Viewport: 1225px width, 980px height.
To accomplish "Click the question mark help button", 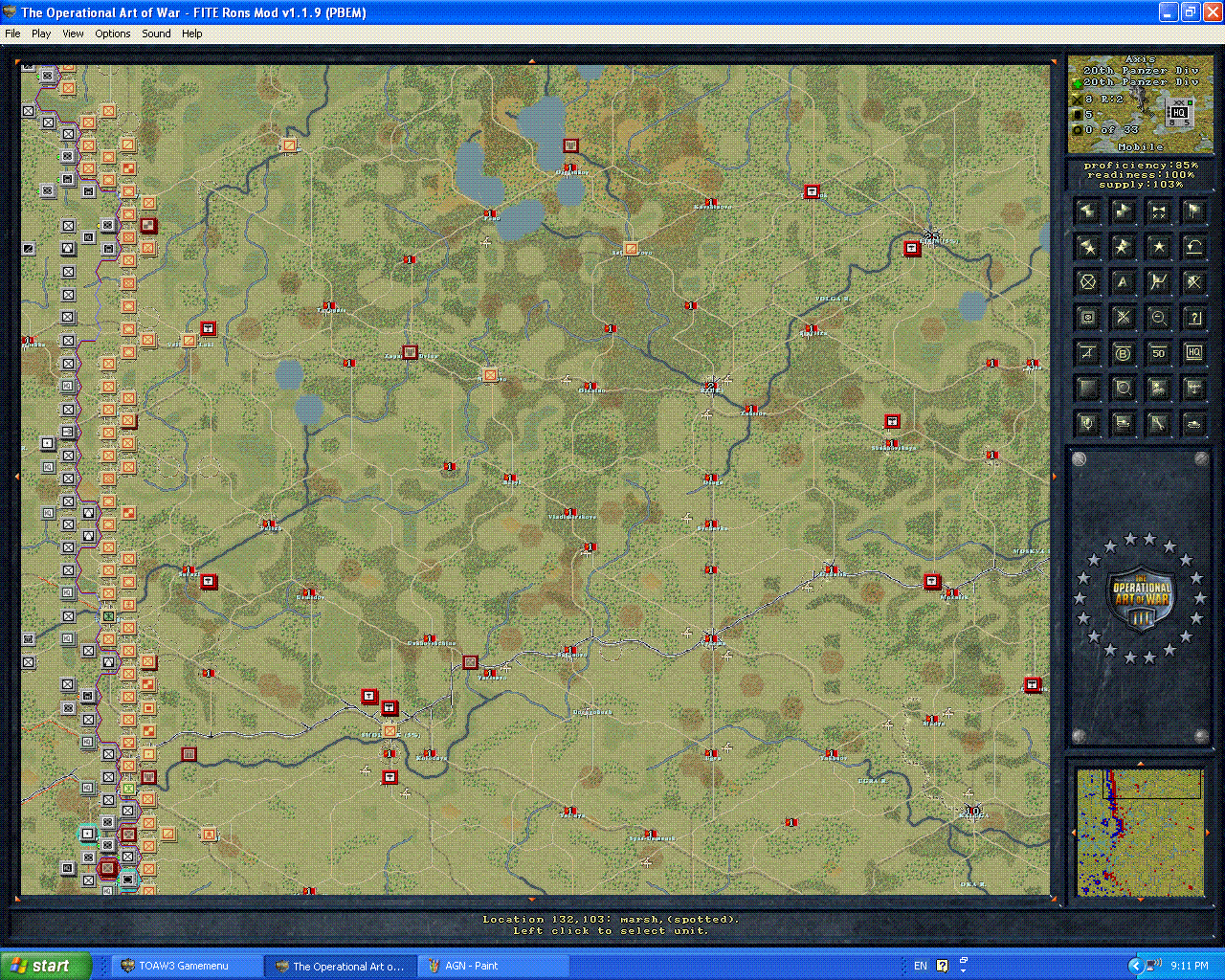I will point(1193,318).
